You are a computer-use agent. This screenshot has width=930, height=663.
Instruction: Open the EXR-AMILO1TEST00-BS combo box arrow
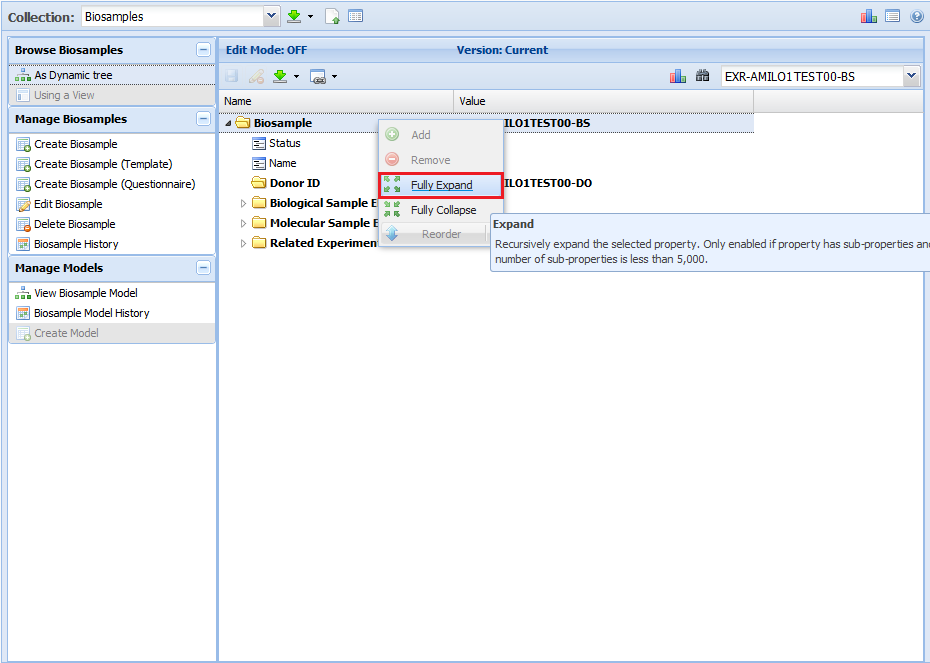tap(910, 76)
